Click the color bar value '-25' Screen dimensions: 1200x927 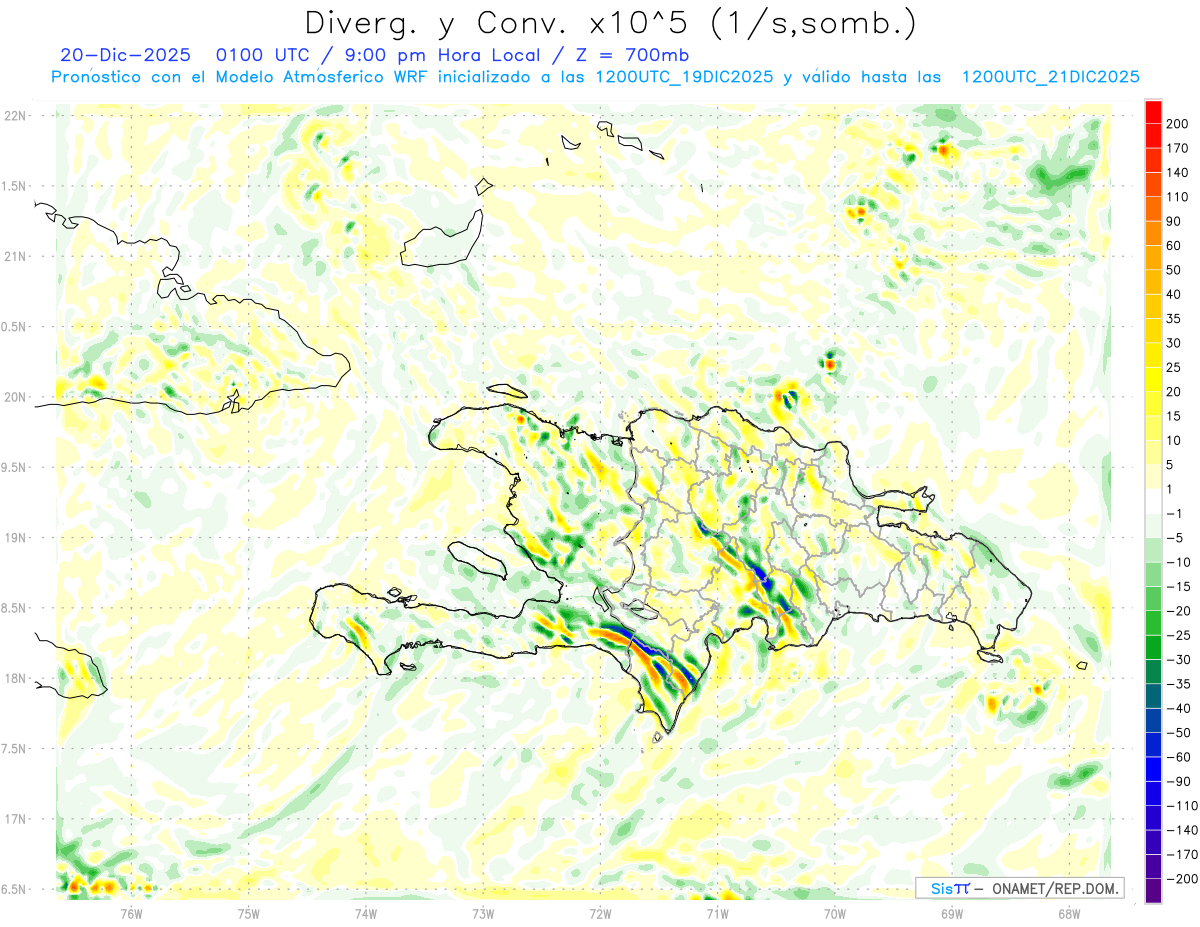coord(1177,635)
